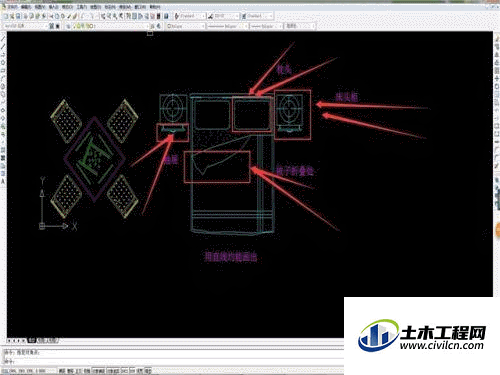Switch to the Layout1 tab

[42, 341]
